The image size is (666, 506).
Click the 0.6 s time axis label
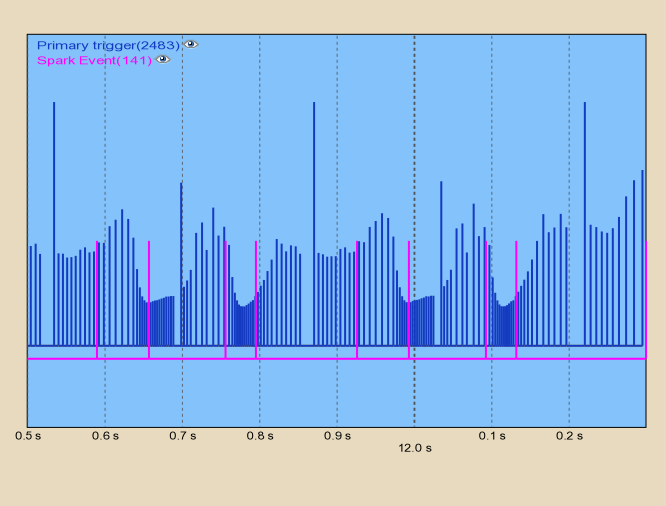105,436
